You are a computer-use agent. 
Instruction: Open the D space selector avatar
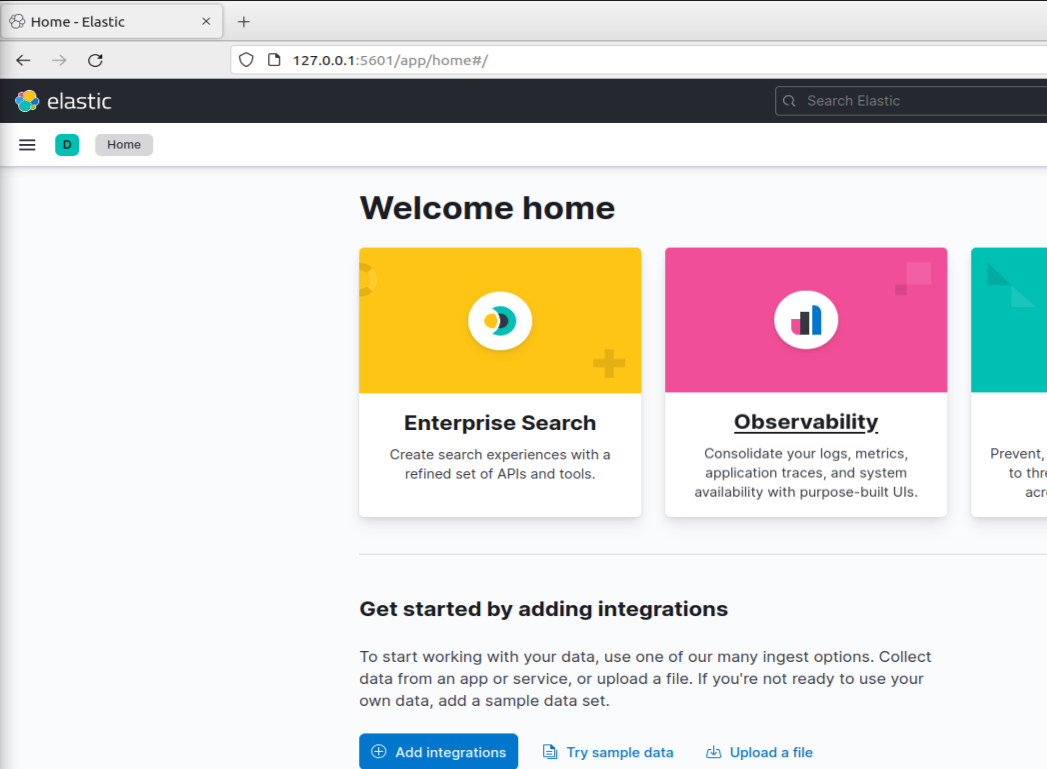coord(67,145)
